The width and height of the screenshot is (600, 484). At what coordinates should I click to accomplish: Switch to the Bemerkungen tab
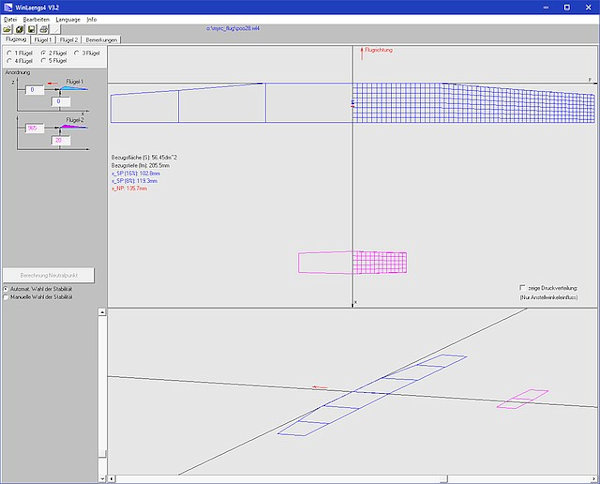pos(101,40)
